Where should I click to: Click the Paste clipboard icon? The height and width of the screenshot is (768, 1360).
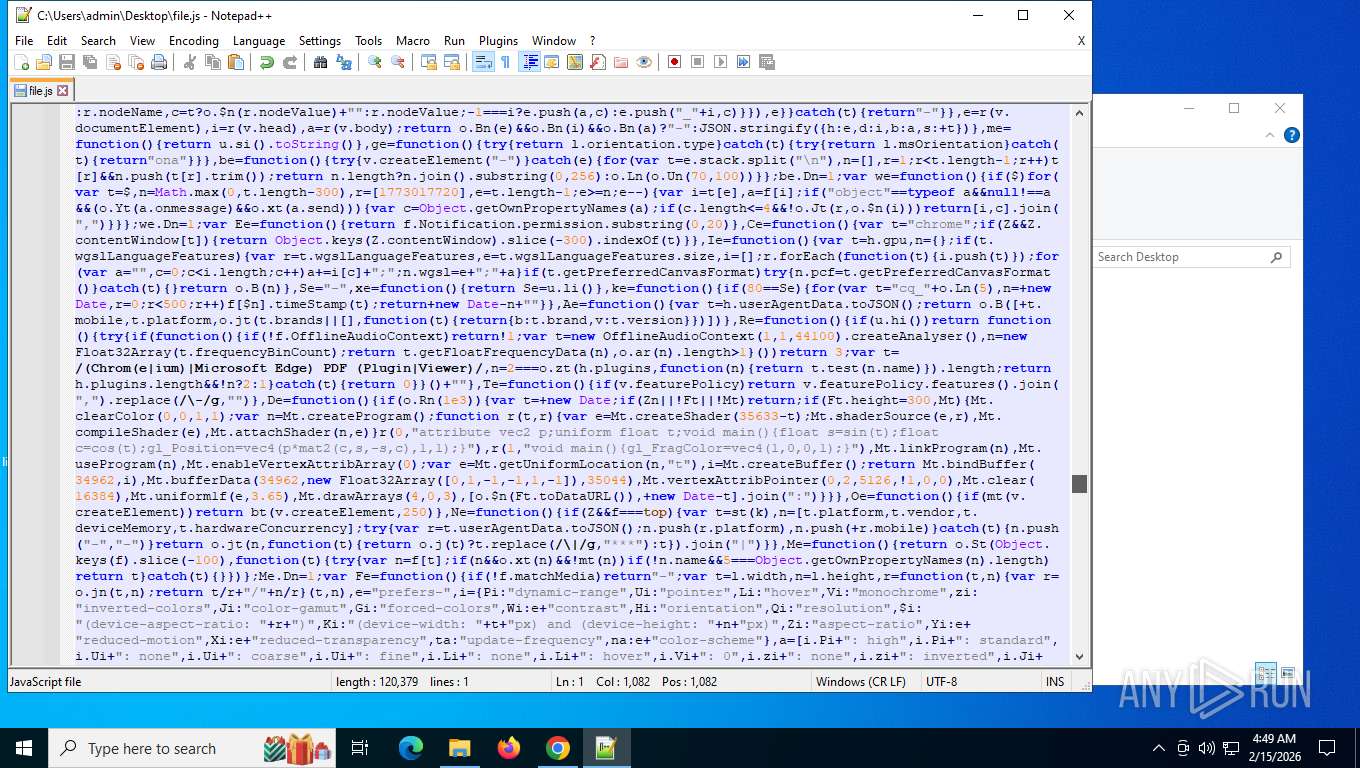pos(236,62)
